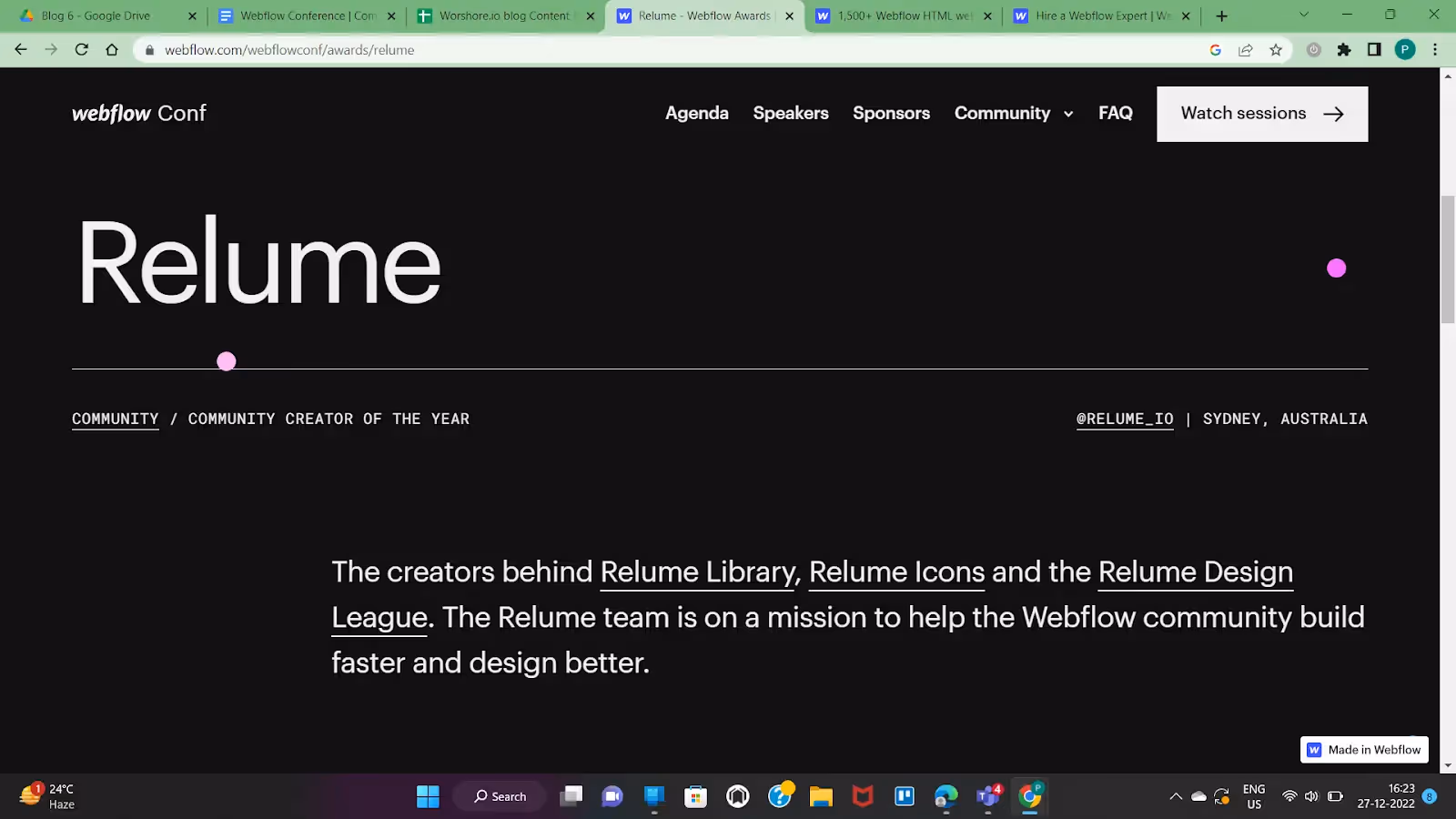The width and height of the screenshot is (1456, 819).
Task: Open a new browser tab
Action: tap(1221, 15)
